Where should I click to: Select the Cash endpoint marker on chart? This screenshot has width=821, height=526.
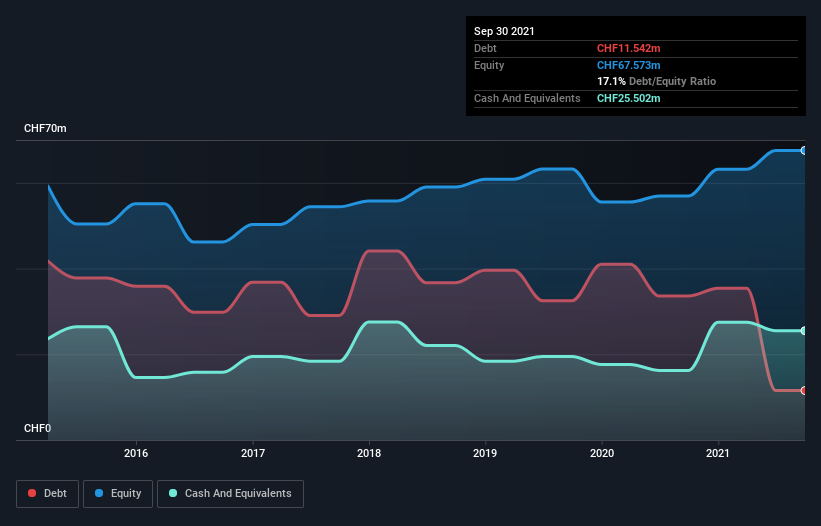(803, 331)
